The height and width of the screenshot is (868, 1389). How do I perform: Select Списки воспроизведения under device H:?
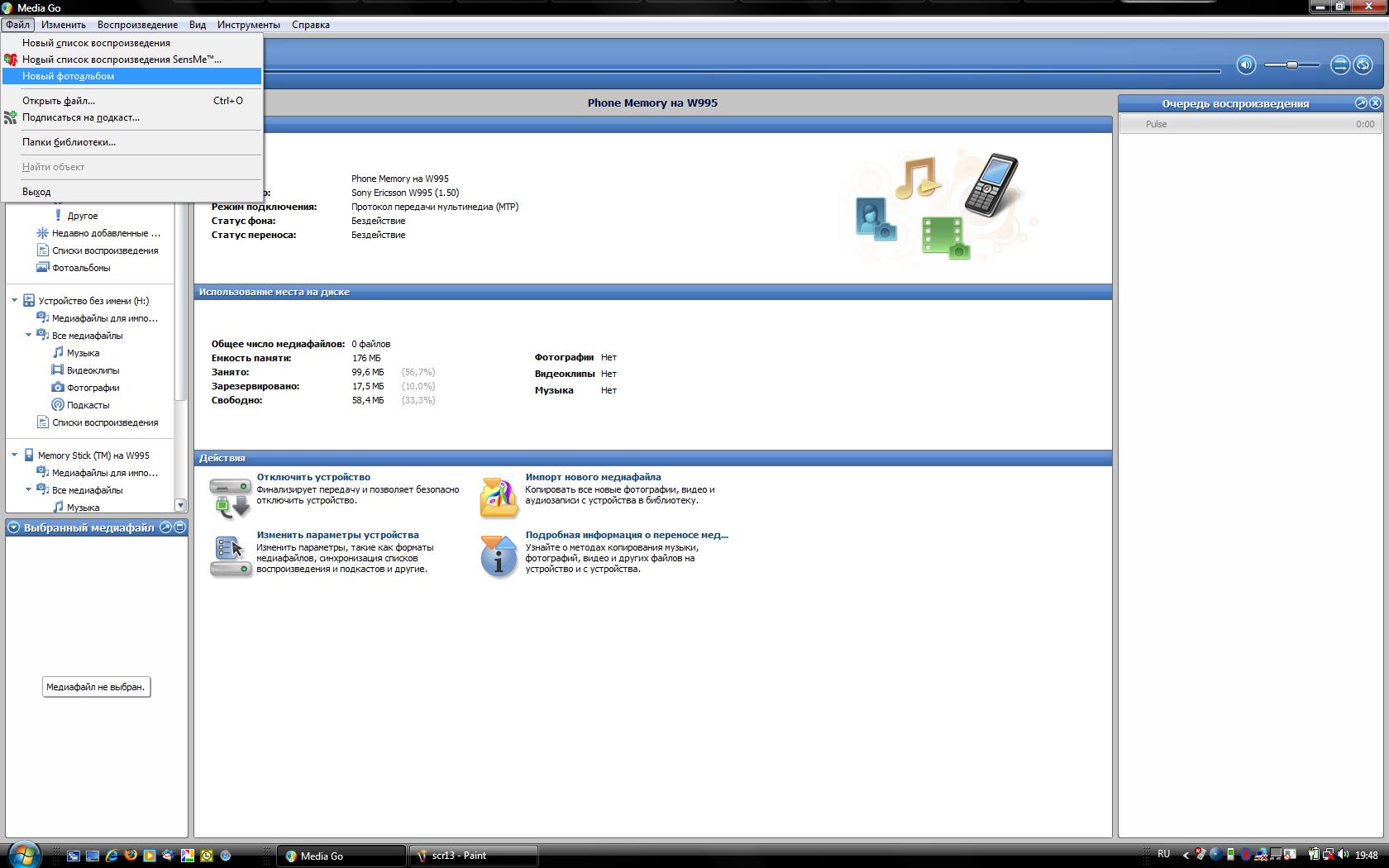(105, 422)
